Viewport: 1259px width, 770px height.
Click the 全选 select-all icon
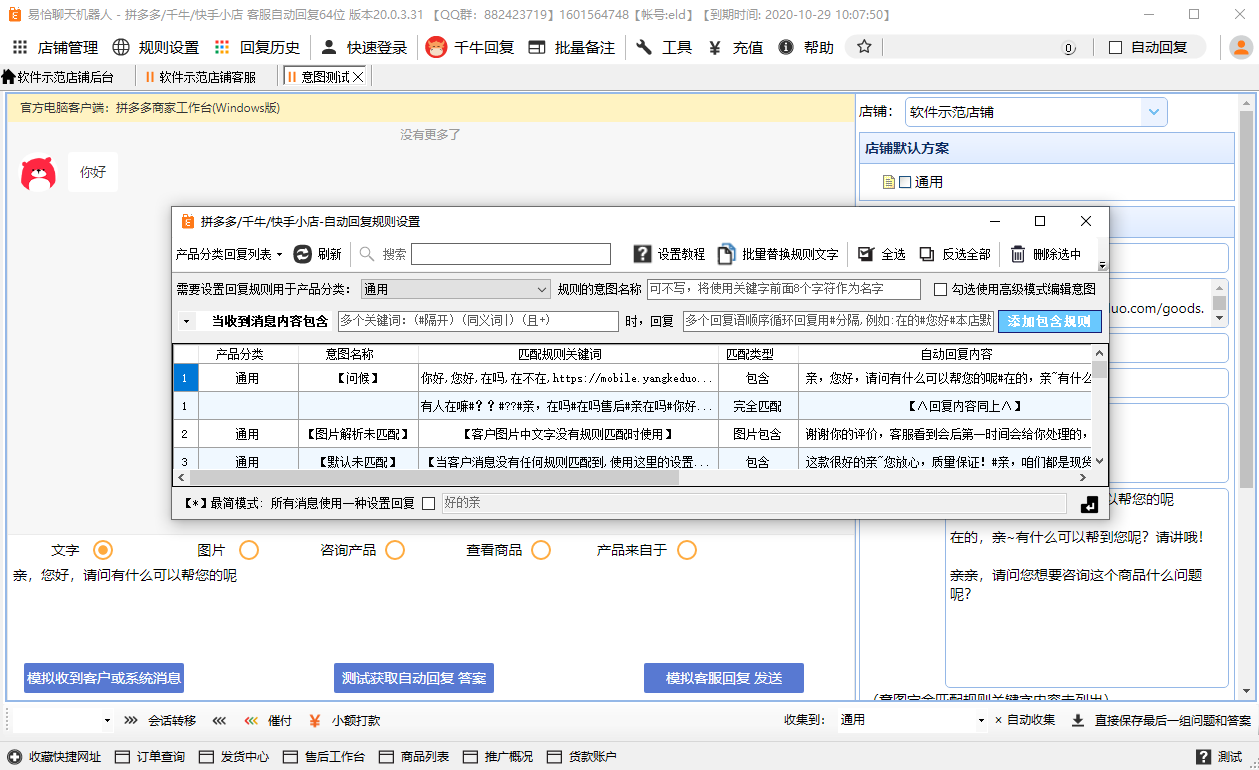pos(866,254)
